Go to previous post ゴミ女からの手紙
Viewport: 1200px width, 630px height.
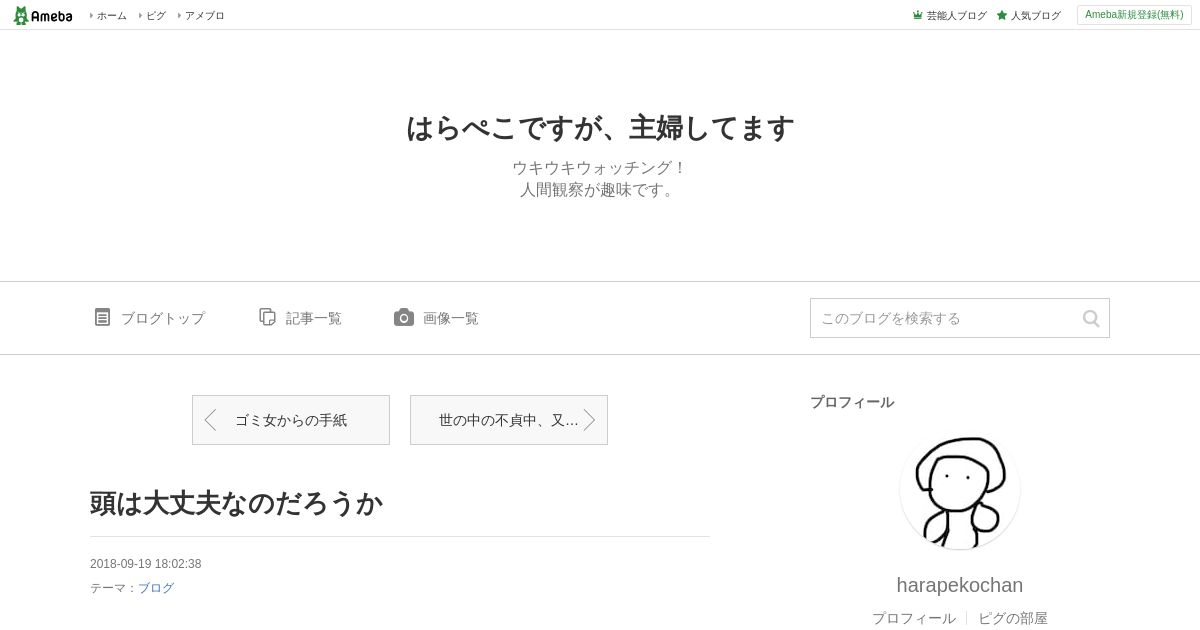click(291, 420)
